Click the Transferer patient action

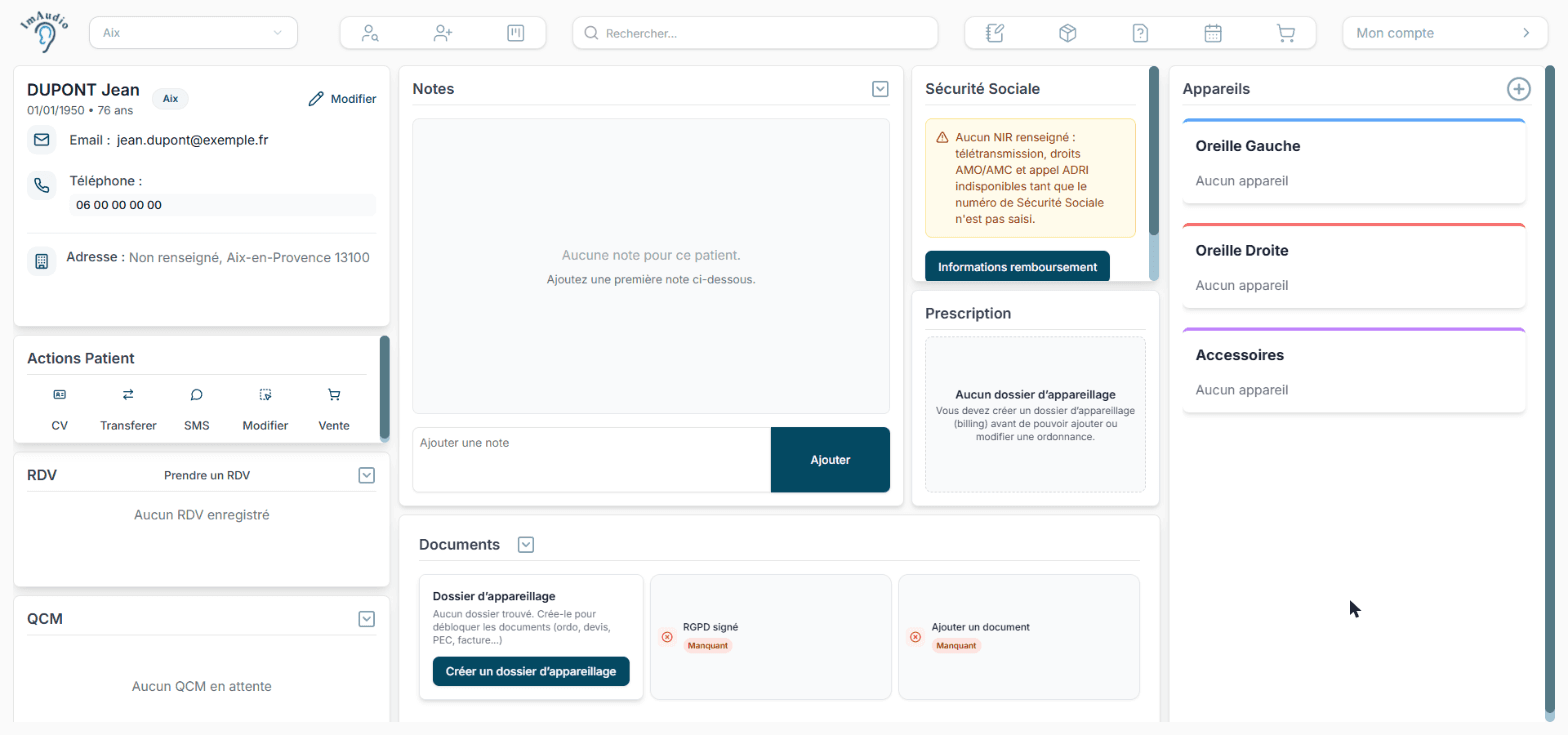click(x=128, y=409)
